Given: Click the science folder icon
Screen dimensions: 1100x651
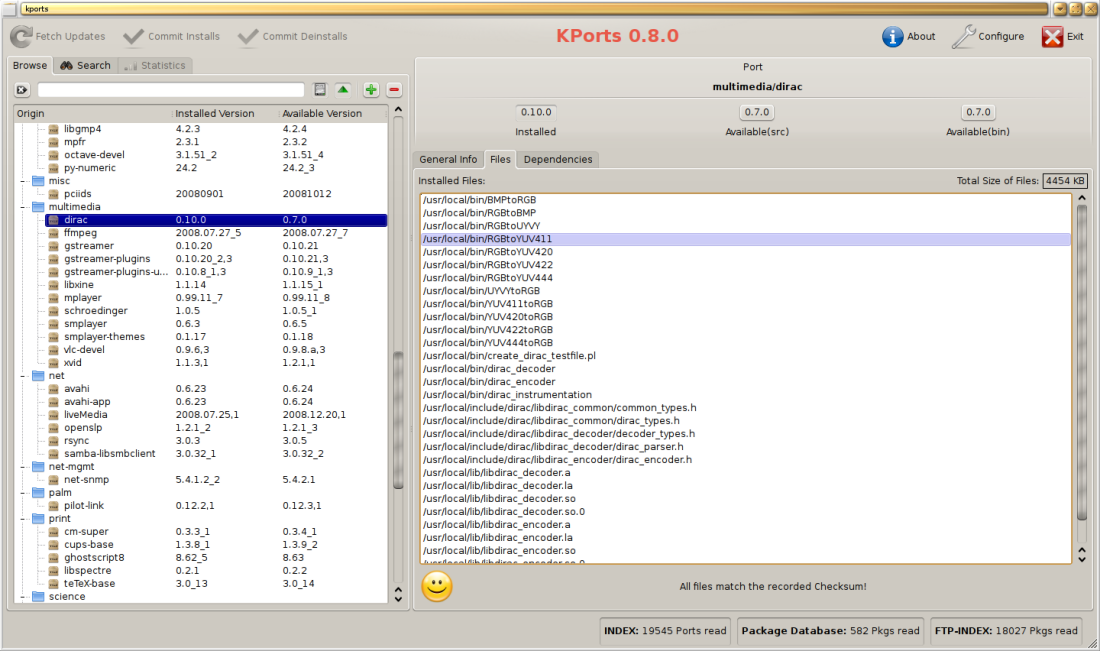Looking at the screenshot, I should point(38,597).
